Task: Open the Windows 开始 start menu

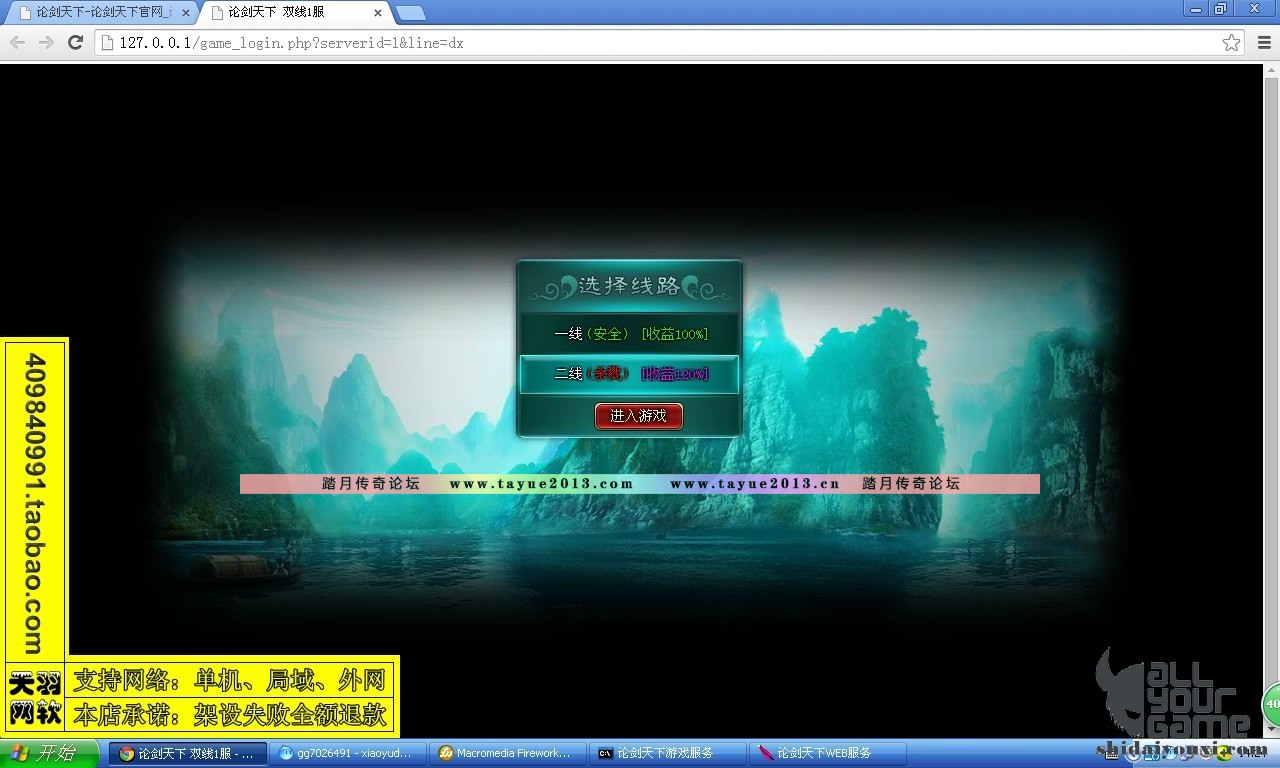Action: point(50,753)
